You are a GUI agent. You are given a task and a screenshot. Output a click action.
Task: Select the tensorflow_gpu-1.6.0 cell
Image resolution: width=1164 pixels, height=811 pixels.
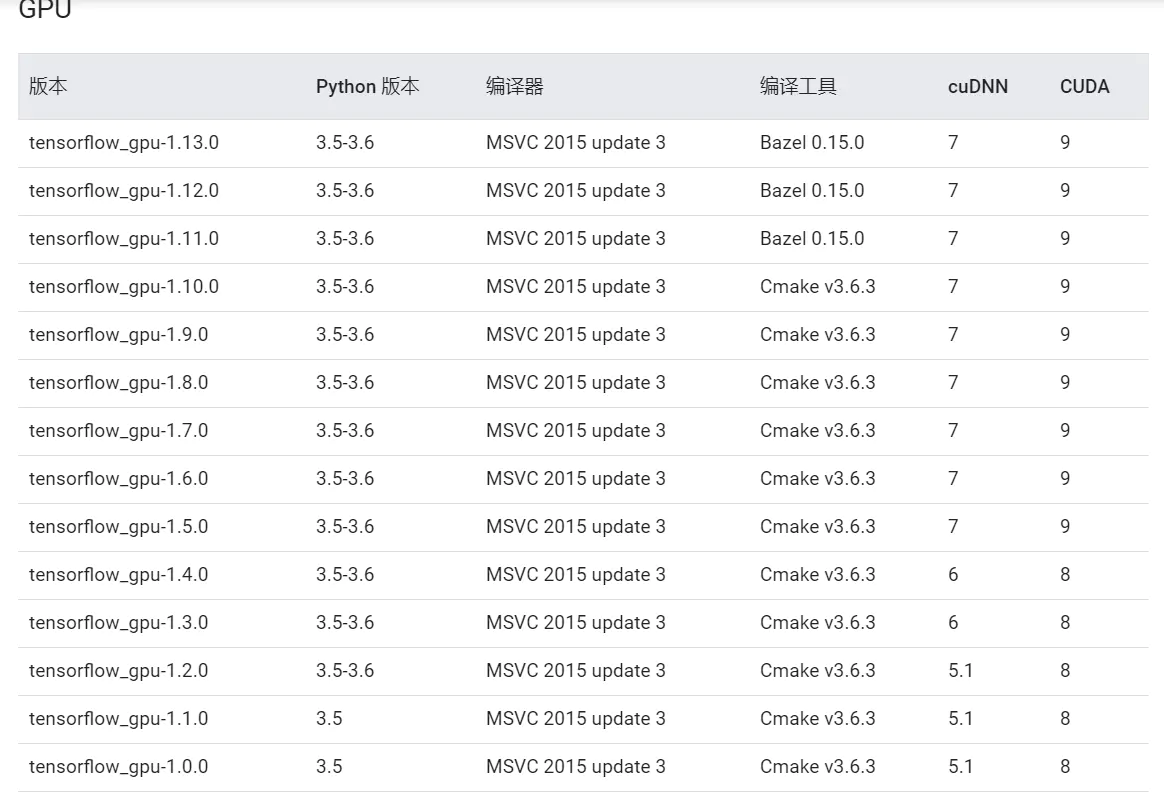(x=119, y=479)
